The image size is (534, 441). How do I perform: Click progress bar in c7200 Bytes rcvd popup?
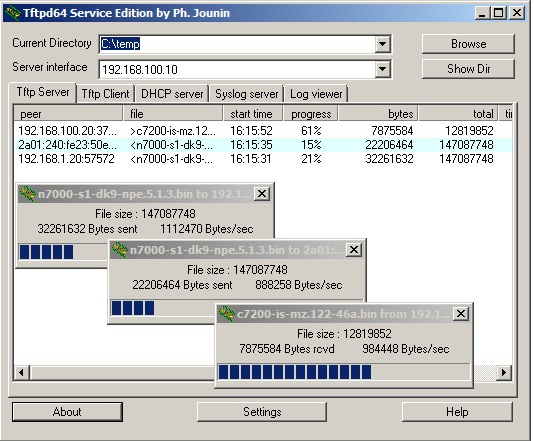(344, 372)
